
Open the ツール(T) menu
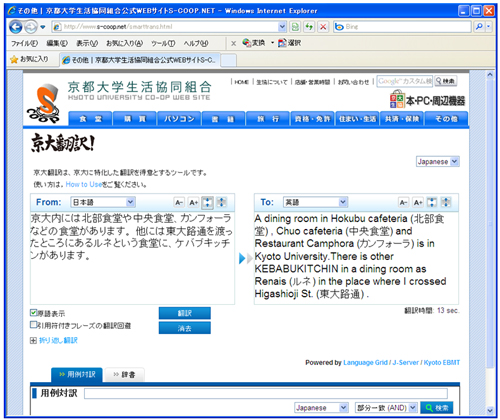[x=163, y=43]
